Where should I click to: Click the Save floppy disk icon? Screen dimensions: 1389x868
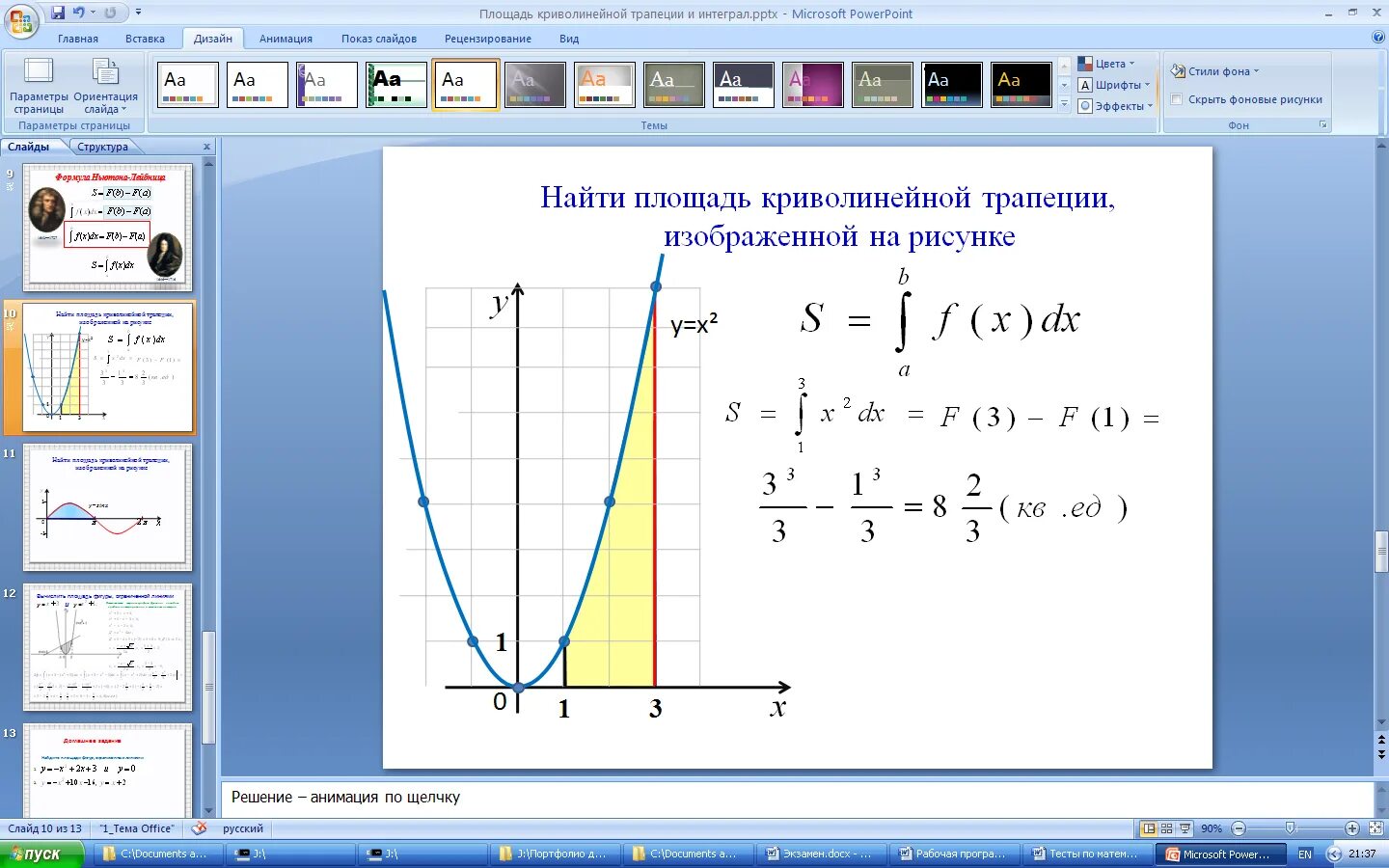point(58,13)
